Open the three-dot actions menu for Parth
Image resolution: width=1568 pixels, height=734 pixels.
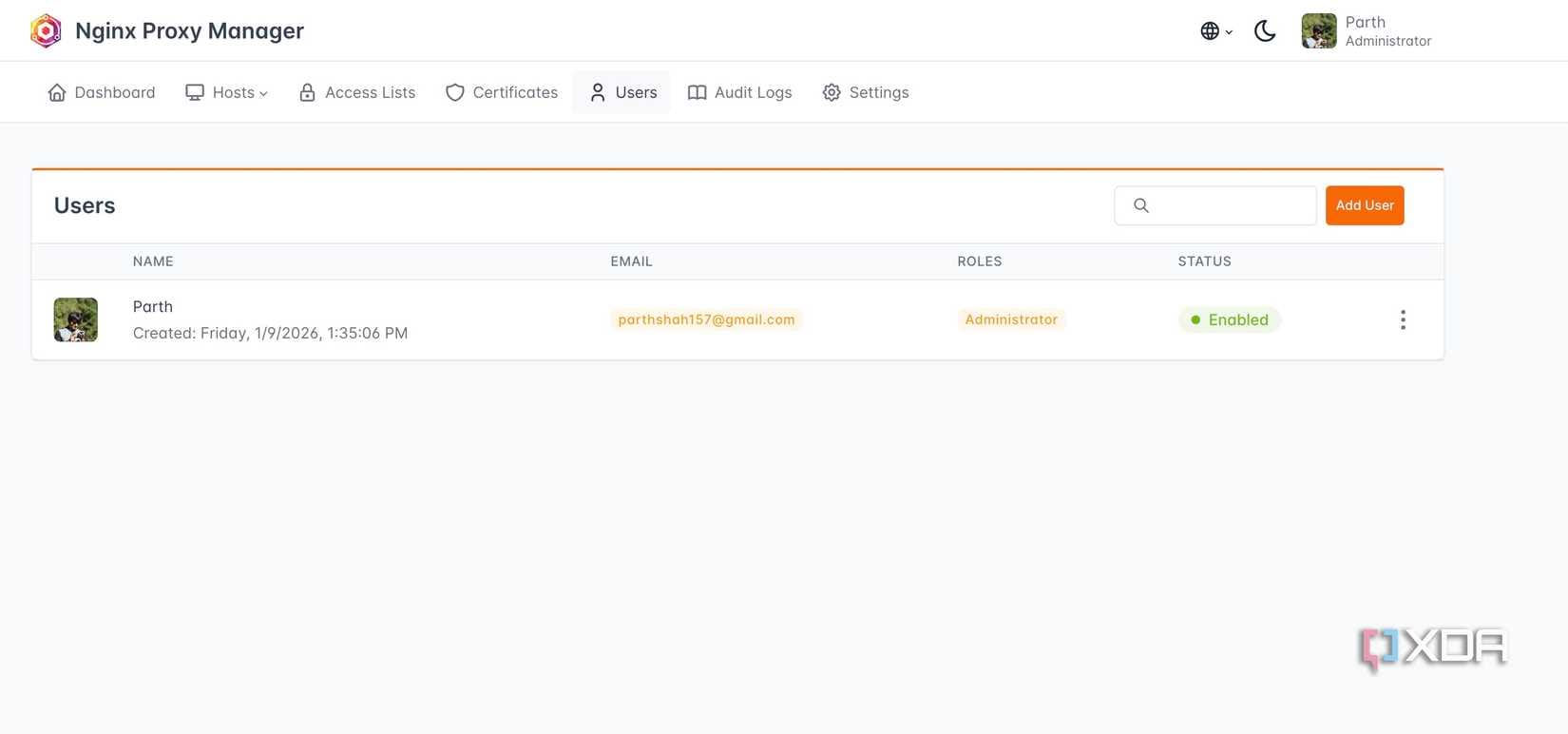point(1403,319)
